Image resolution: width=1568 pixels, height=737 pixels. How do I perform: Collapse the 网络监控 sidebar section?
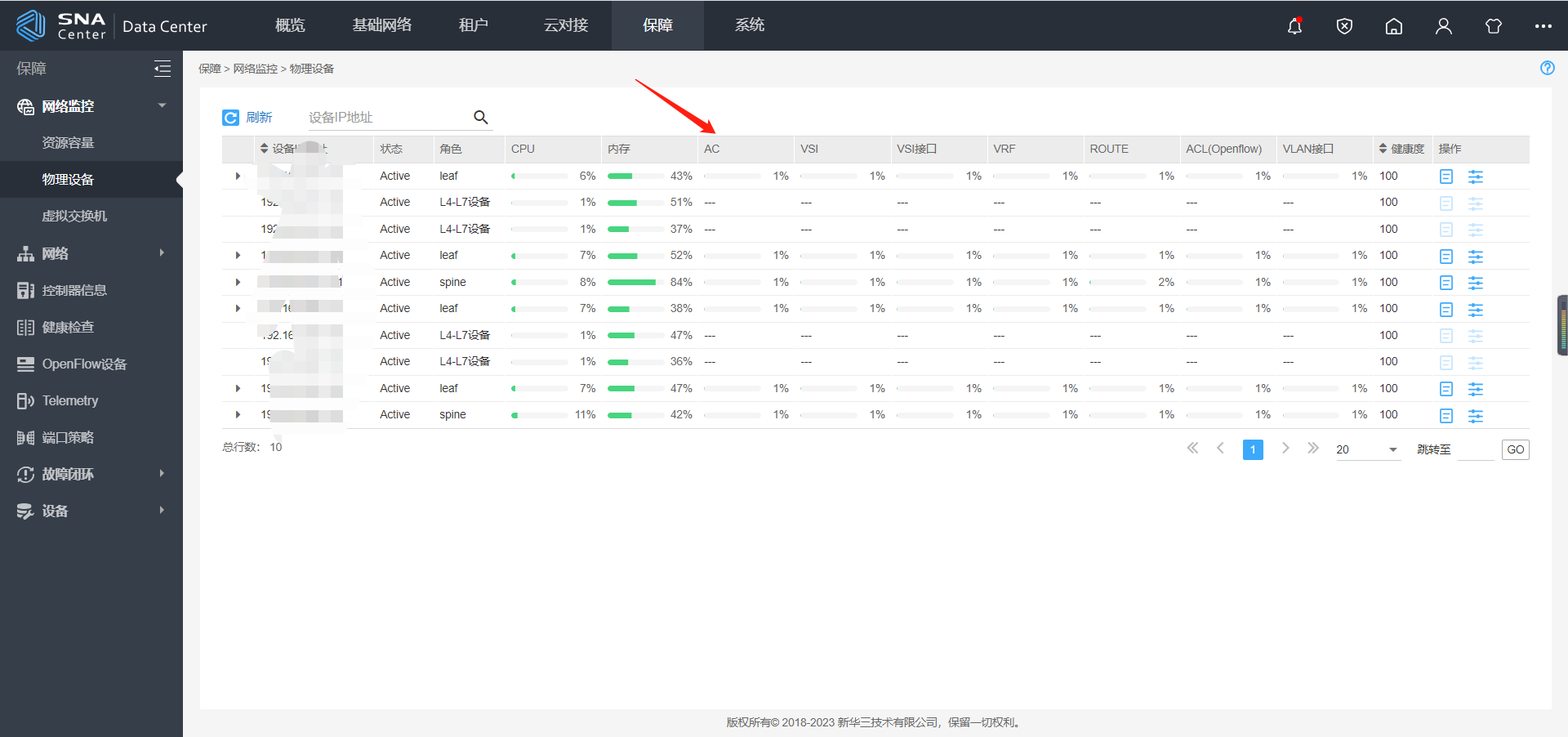162,105
